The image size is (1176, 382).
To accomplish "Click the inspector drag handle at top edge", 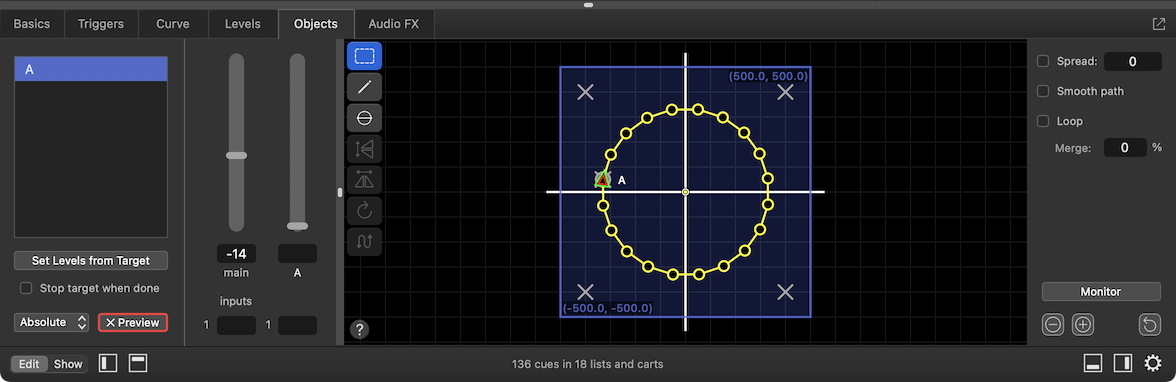I will [588, 5].
